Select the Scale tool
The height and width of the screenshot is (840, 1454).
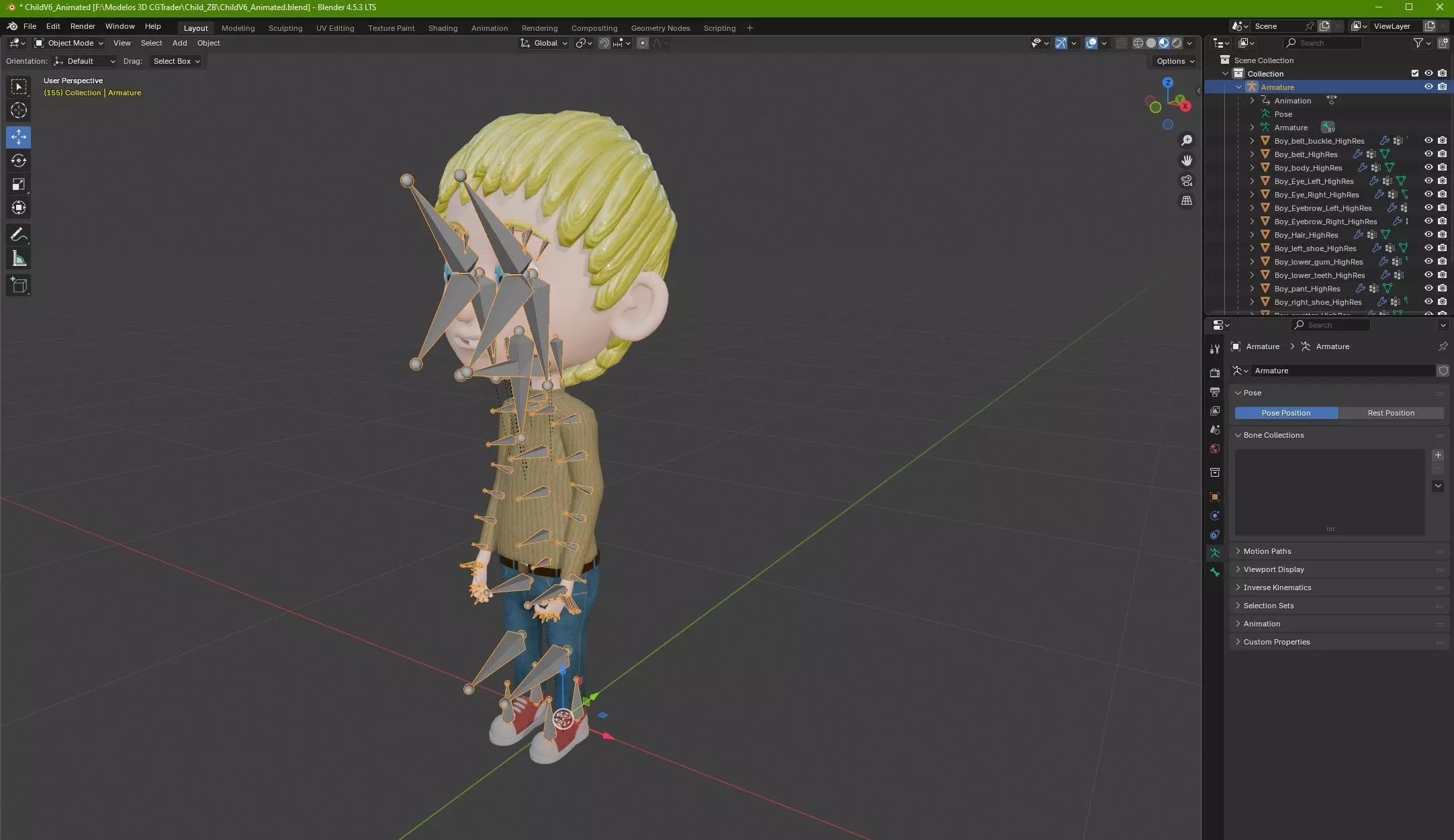pos(19,184)
